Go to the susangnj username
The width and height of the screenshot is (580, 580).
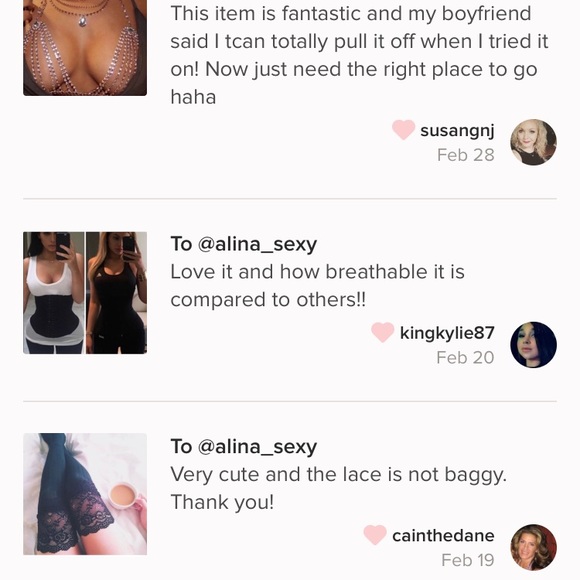pos(457,131)
